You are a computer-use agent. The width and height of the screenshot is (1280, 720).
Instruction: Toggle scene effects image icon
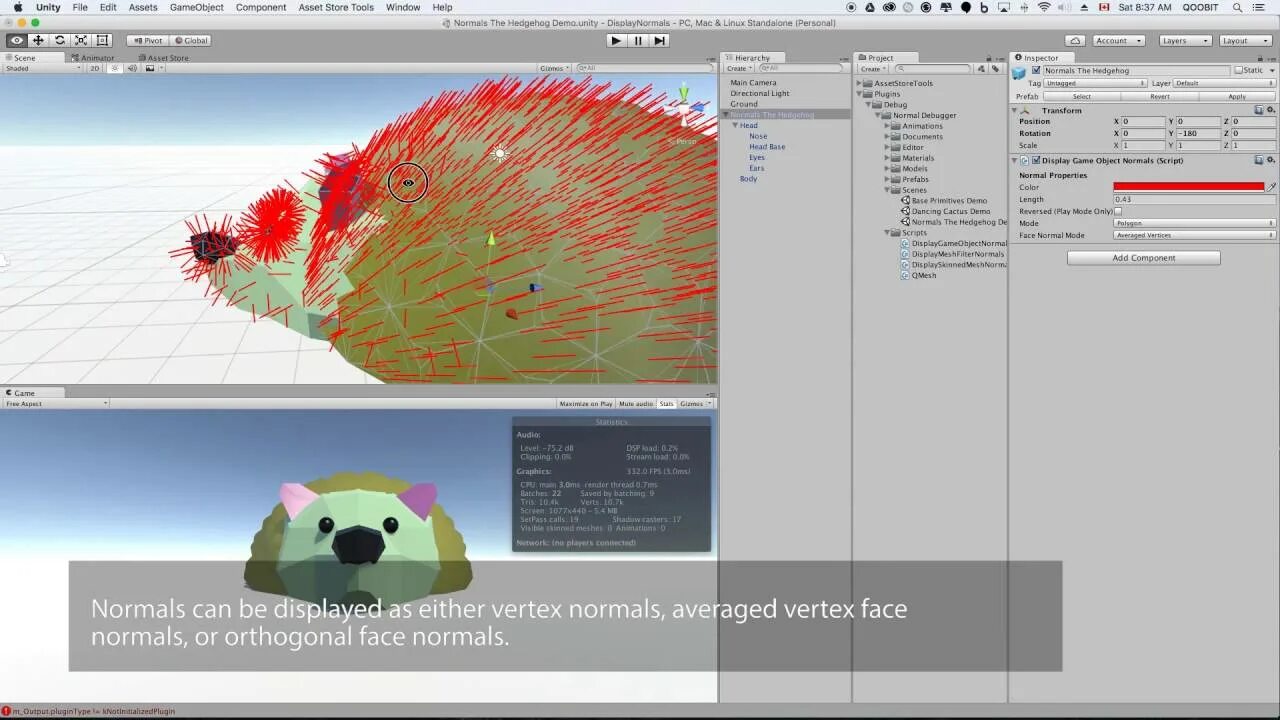[150, 68]
